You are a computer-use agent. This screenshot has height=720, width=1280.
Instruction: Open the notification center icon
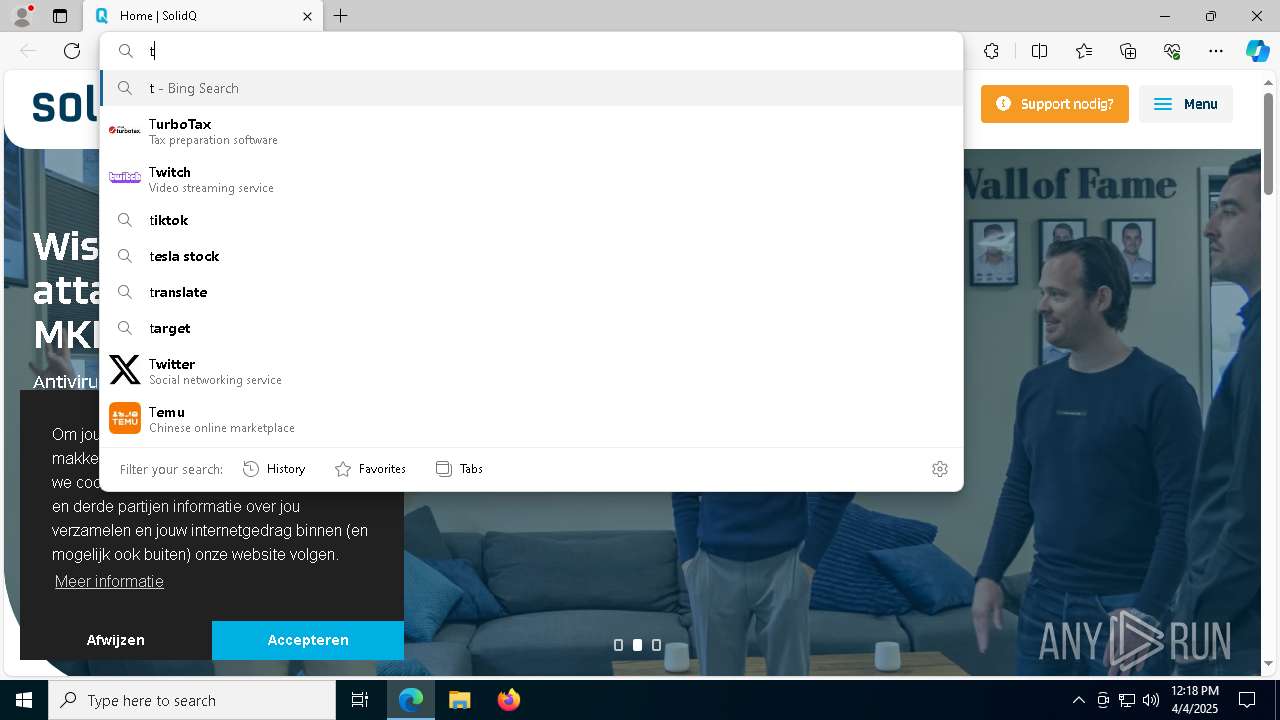[1247, 700]
